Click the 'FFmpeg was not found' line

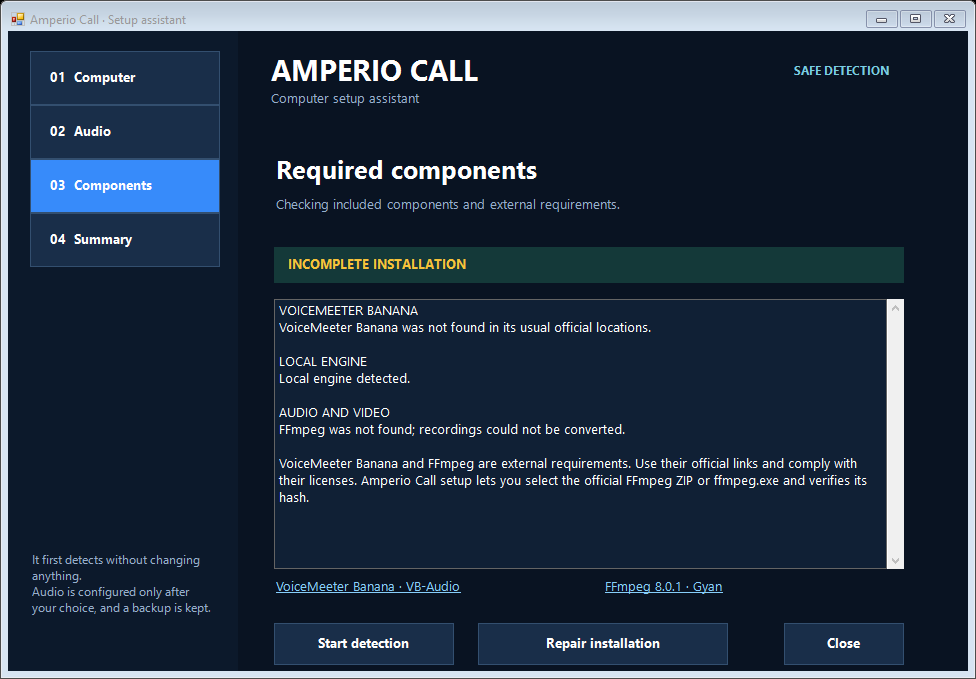[x=452, y=429]
